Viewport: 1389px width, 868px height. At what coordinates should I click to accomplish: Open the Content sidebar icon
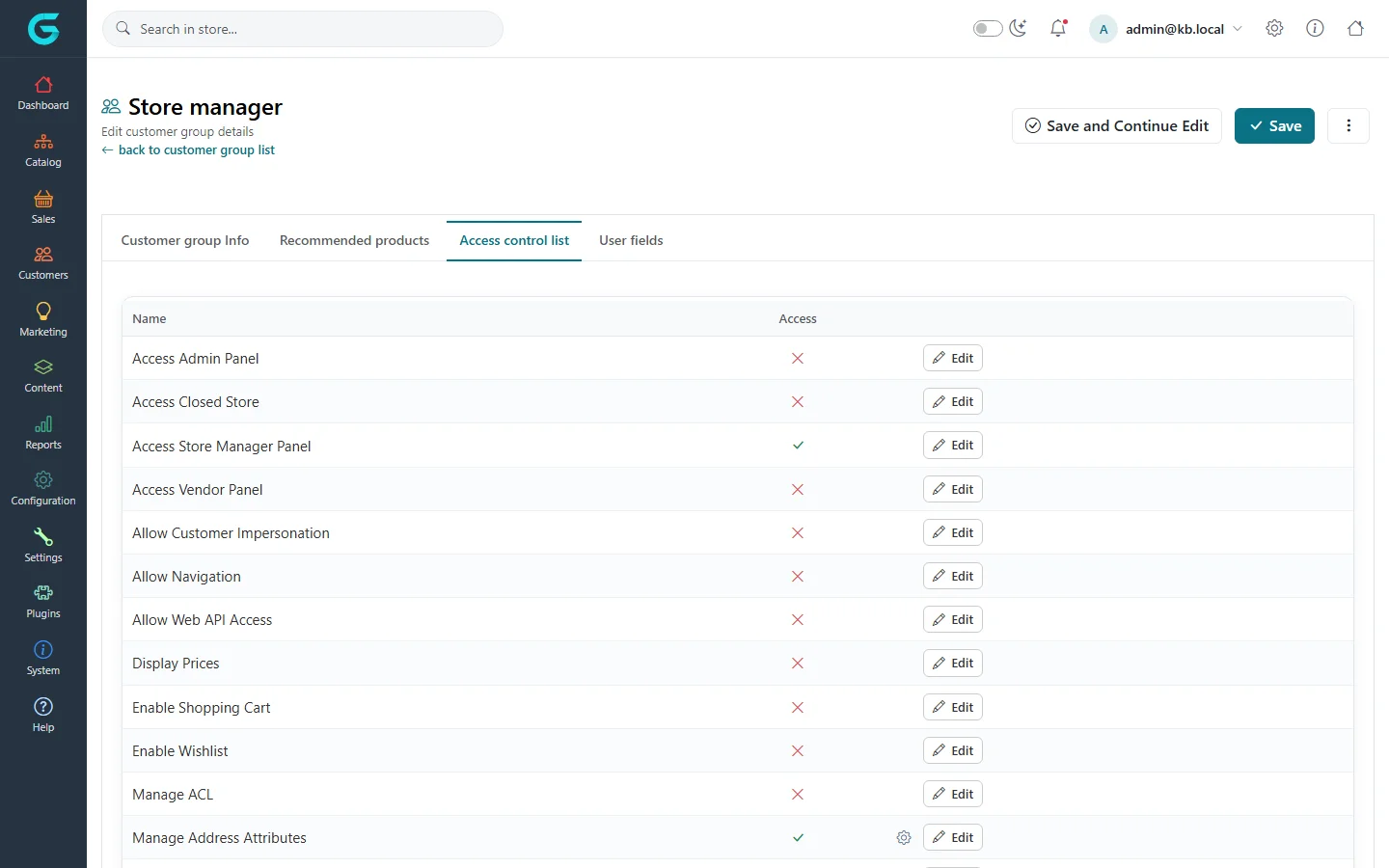(x=43, y=367)
